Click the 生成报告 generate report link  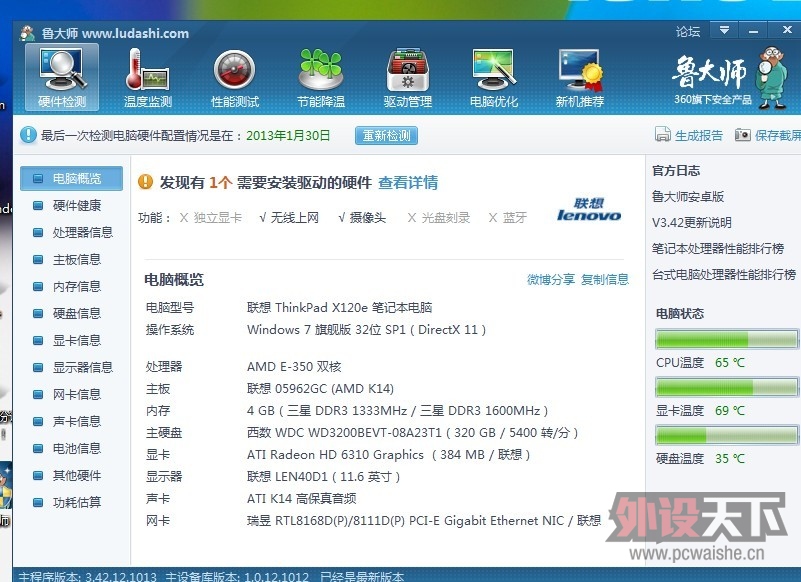(x=698, y=135)
